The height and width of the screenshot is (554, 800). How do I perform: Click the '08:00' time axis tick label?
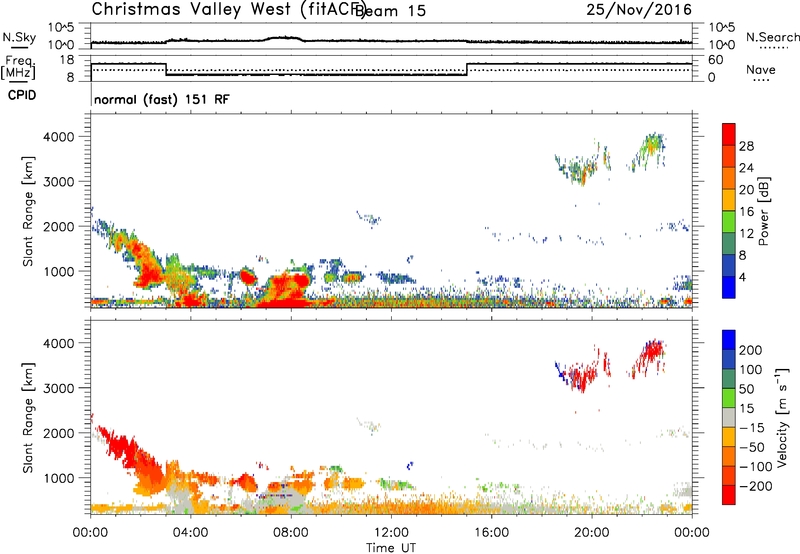pyautogui.click(x=291, y=533)
